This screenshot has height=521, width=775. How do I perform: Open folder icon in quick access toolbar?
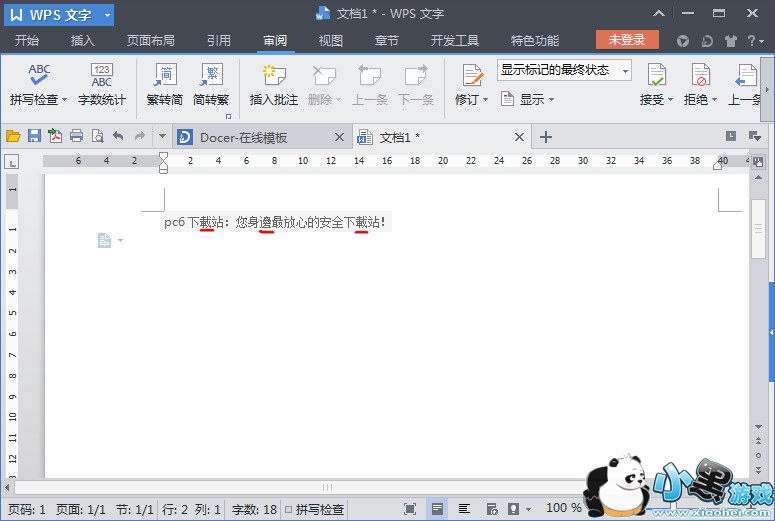(13, 137)
